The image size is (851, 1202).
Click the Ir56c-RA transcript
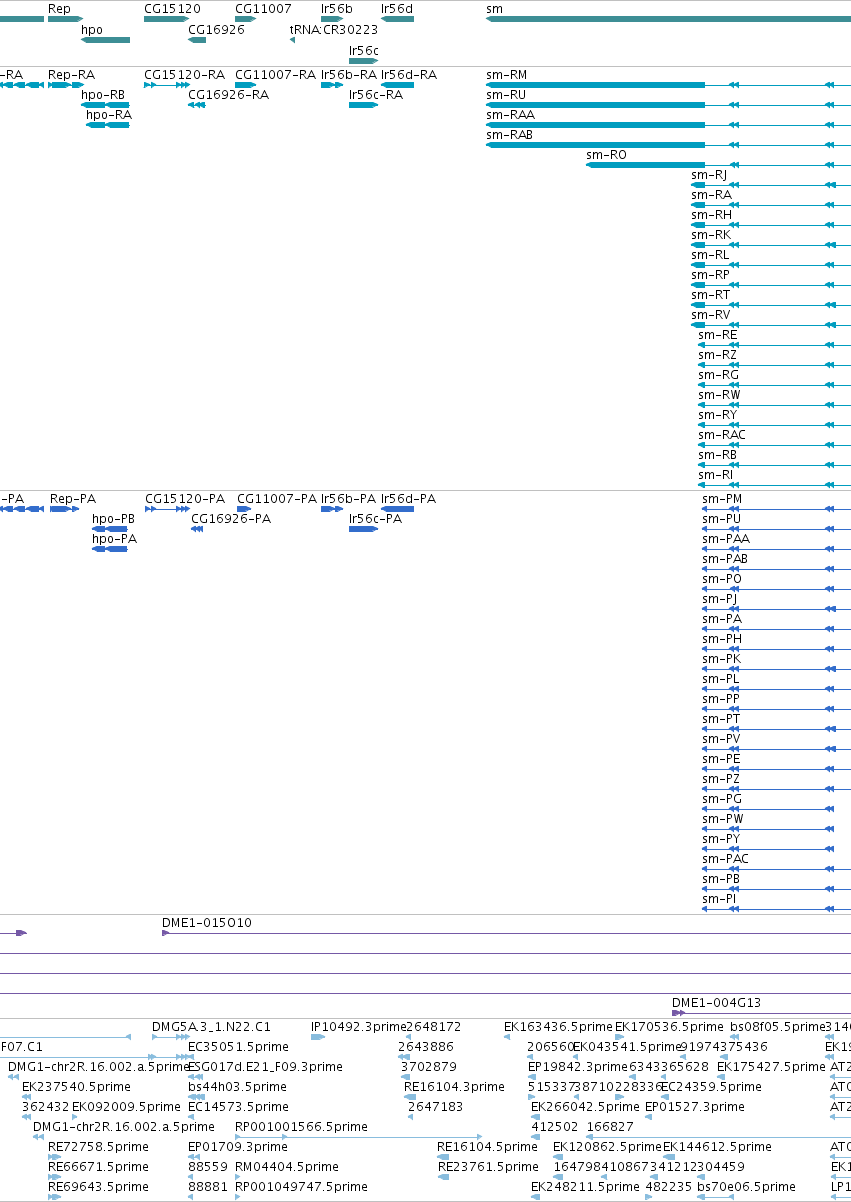coord(363,105)
